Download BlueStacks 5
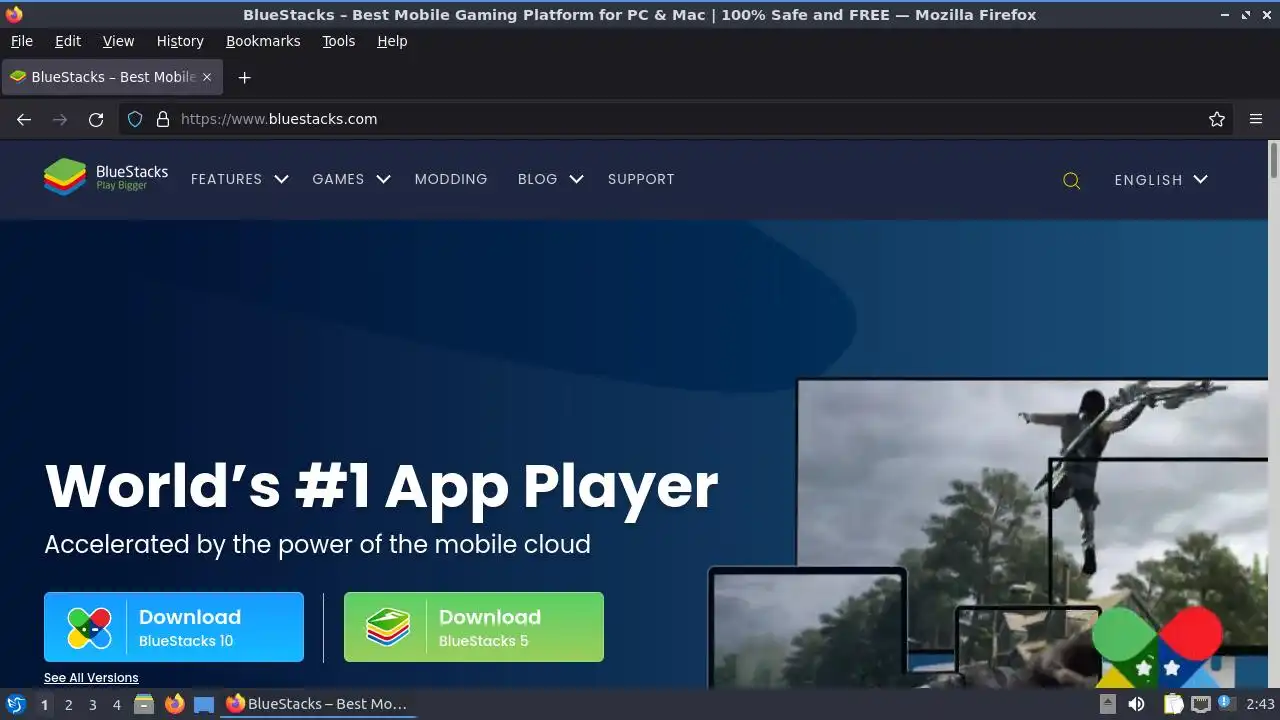The height and width of the screenshot is (720, 1280). click(474, 627)
